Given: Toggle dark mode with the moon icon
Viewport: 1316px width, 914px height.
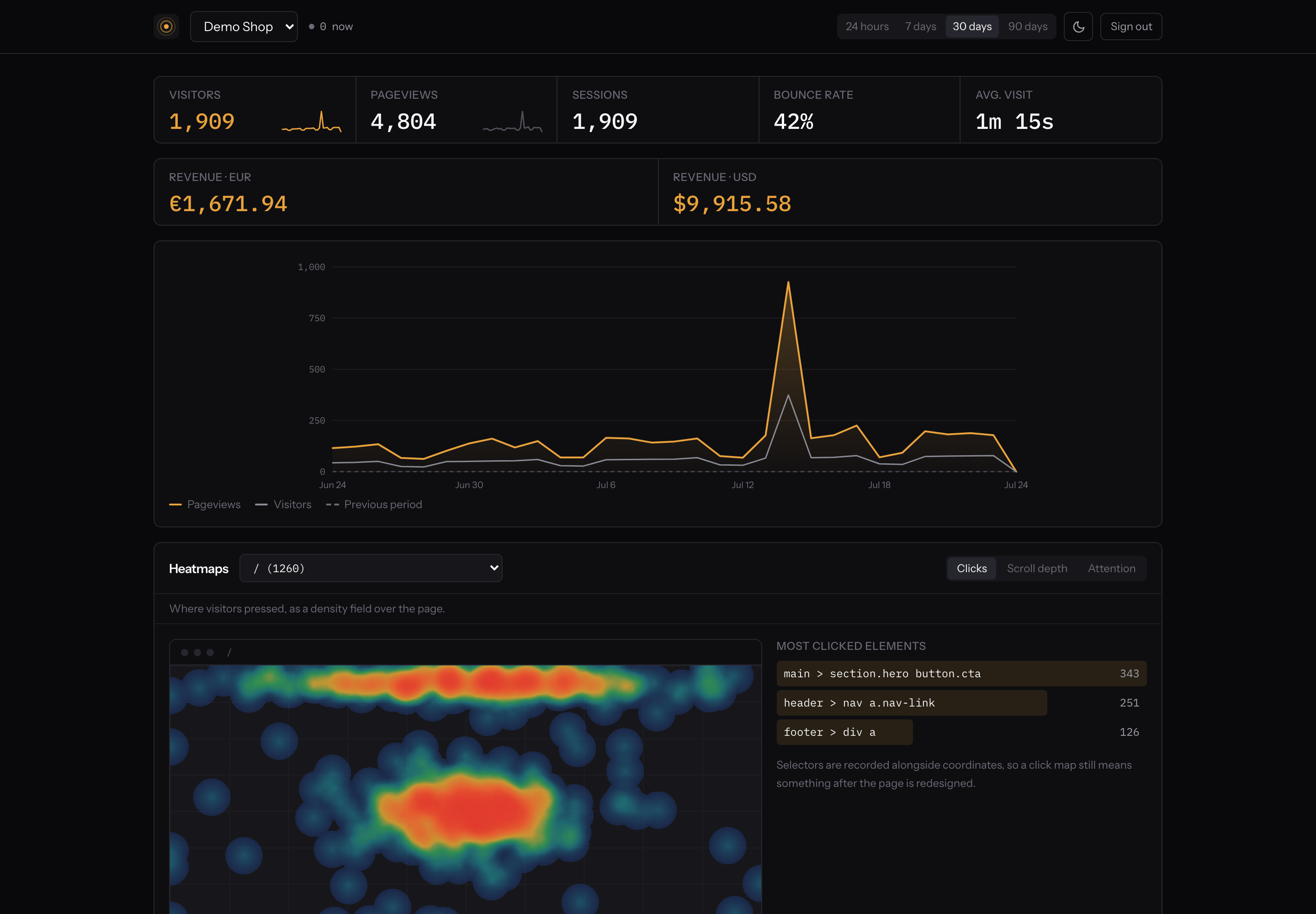Looking at the screenshot, I should [x=1078, y=27].
